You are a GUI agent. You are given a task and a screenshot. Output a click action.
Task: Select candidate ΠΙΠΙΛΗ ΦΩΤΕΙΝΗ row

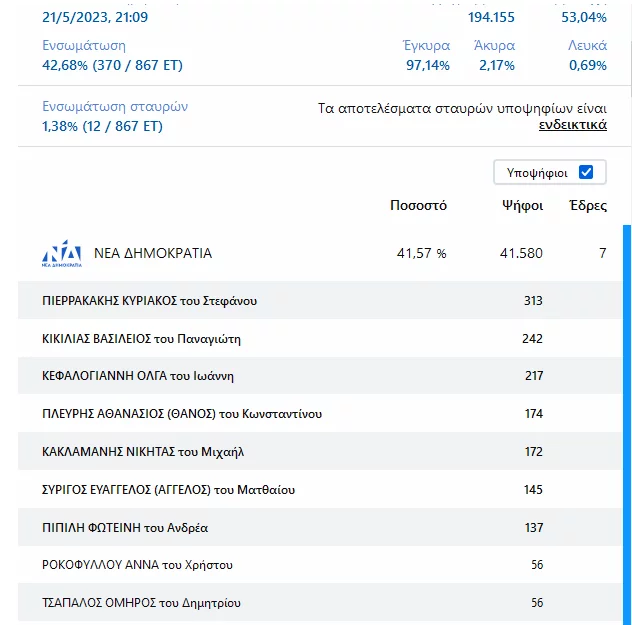[125, 527]
